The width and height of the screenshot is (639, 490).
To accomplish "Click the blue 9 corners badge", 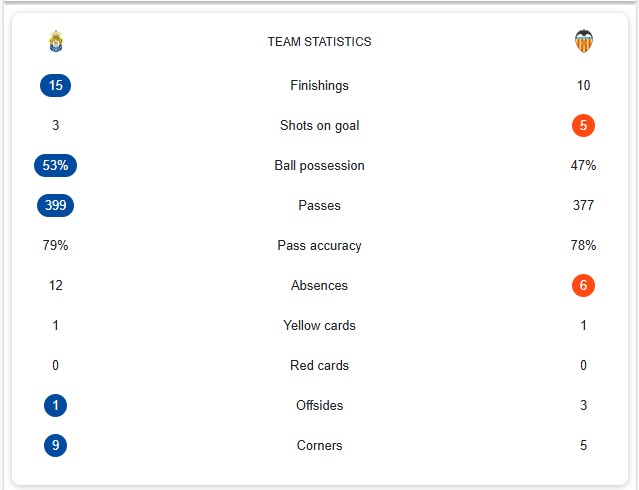I will click(x=55, y=445).
